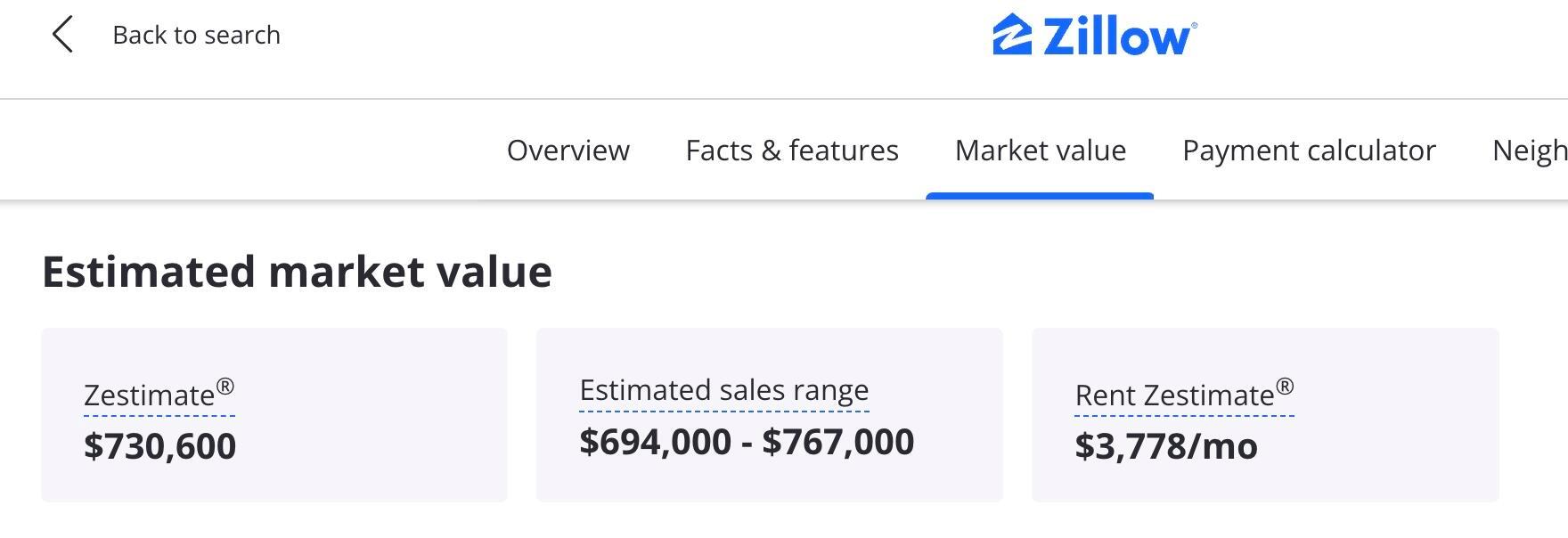Click the blue underline beneath Market value
1568x538 pixels.
tap(1040, 196)
